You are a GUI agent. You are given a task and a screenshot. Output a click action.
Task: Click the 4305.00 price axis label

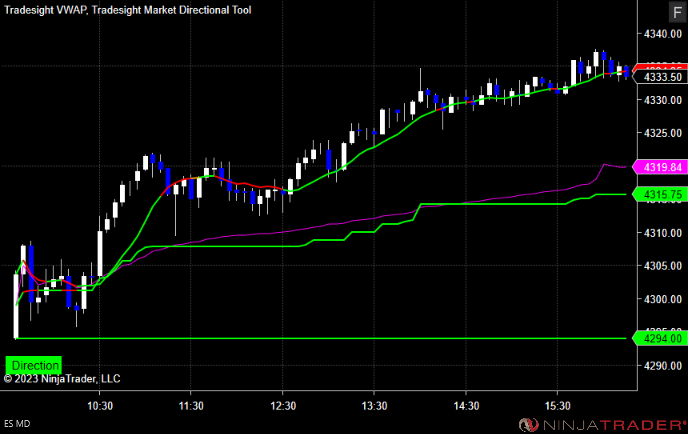coord(663,266)
